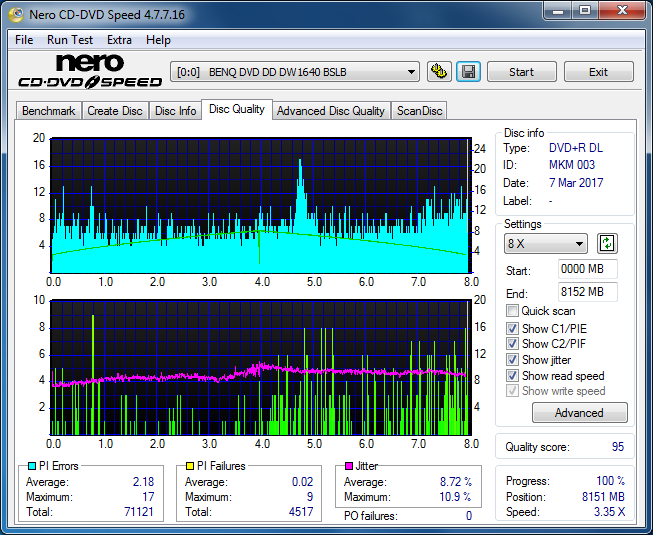The image size is (653, 535).
Task: Click the PI Failures bottom graph area
Action: [261, 368]
